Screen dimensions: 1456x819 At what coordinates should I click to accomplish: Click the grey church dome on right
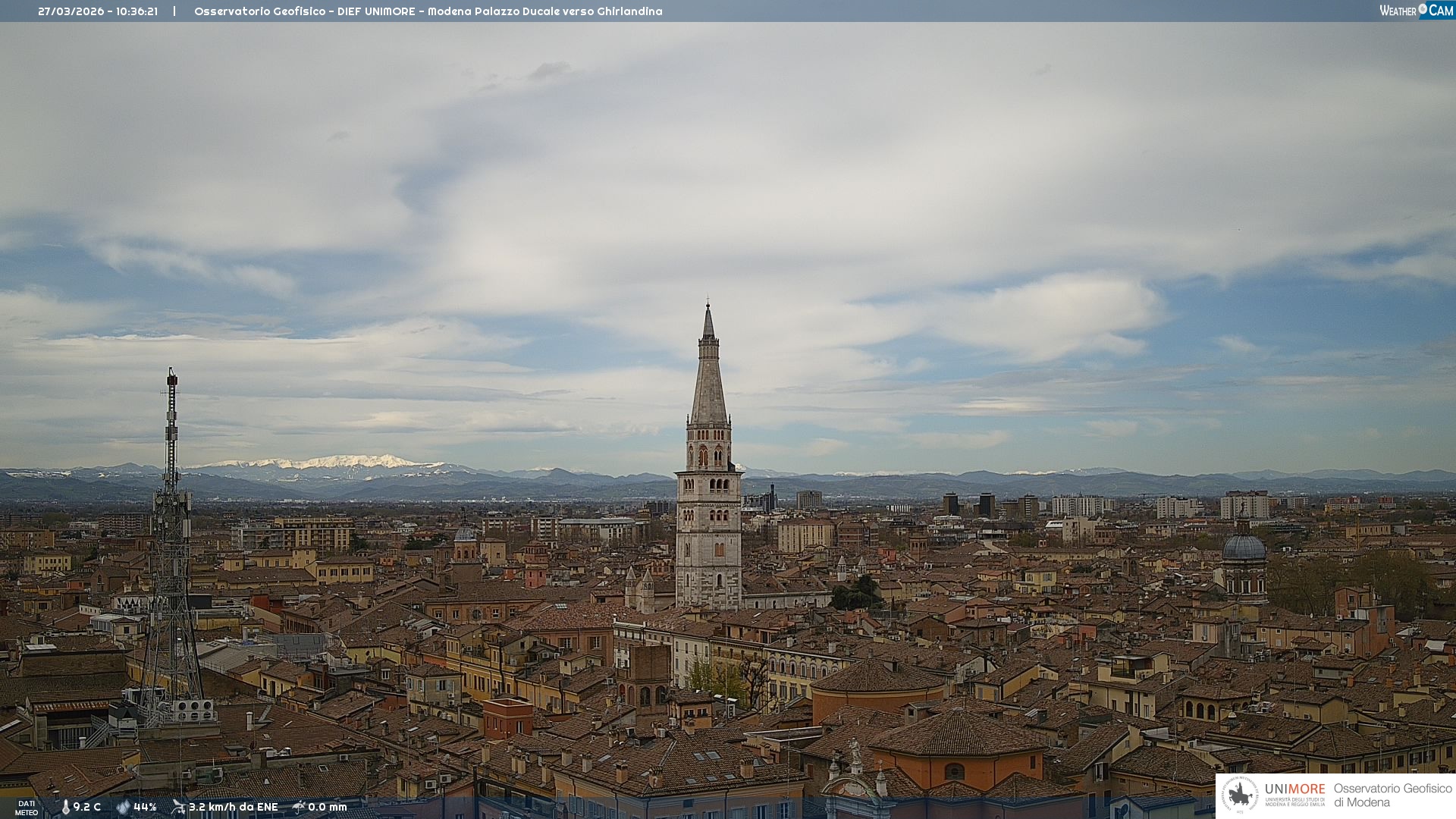[1244, 548]
